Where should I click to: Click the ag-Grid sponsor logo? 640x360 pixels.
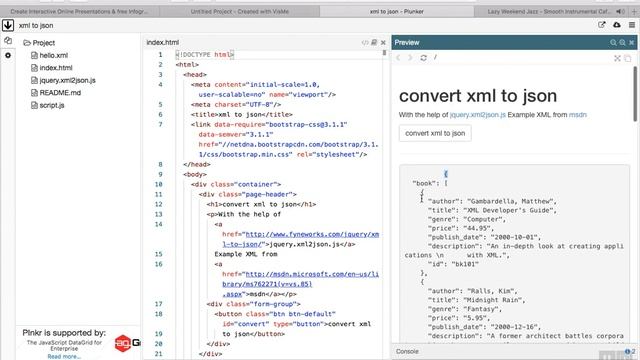pyautogui.click(x=127, y=343)
